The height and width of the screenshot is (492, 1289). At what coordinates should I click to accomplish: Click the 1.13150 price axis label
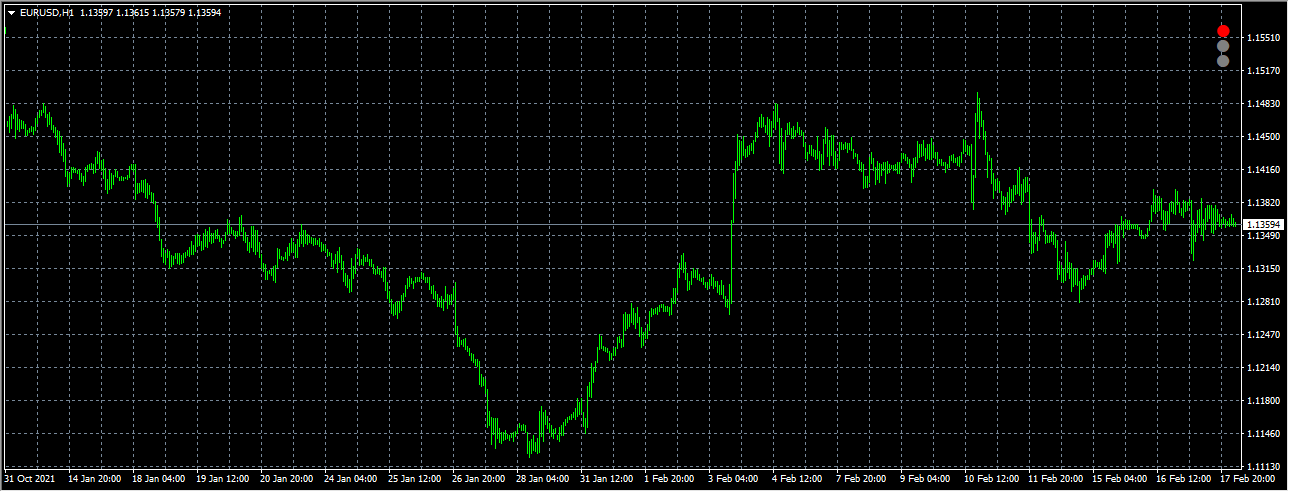coord(1262,269)
